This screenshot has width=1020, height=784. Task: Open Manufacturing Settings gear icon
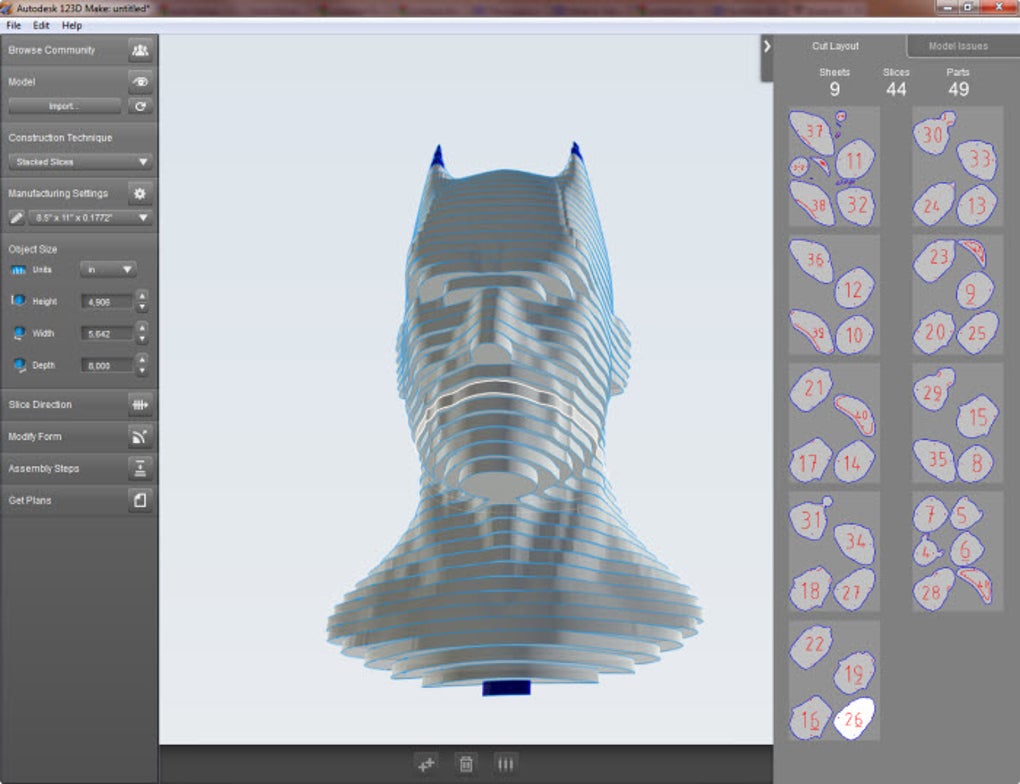coord(140,193)
